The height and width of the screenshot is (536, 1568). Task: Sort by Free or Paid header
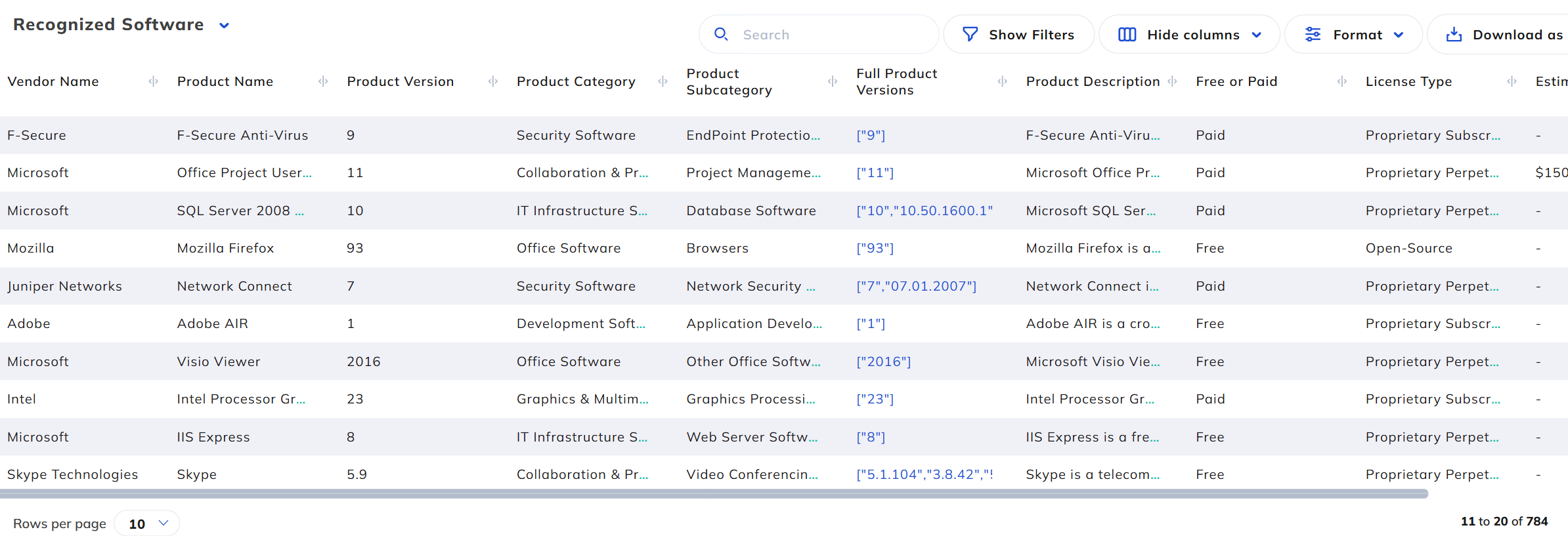(1236, 81)
